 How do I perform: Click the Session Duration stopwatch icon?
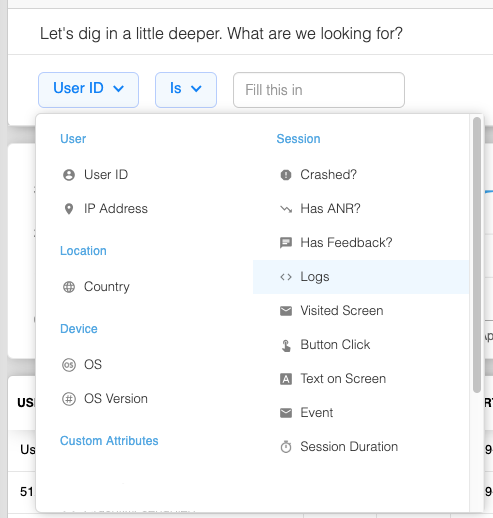point(286,447)
